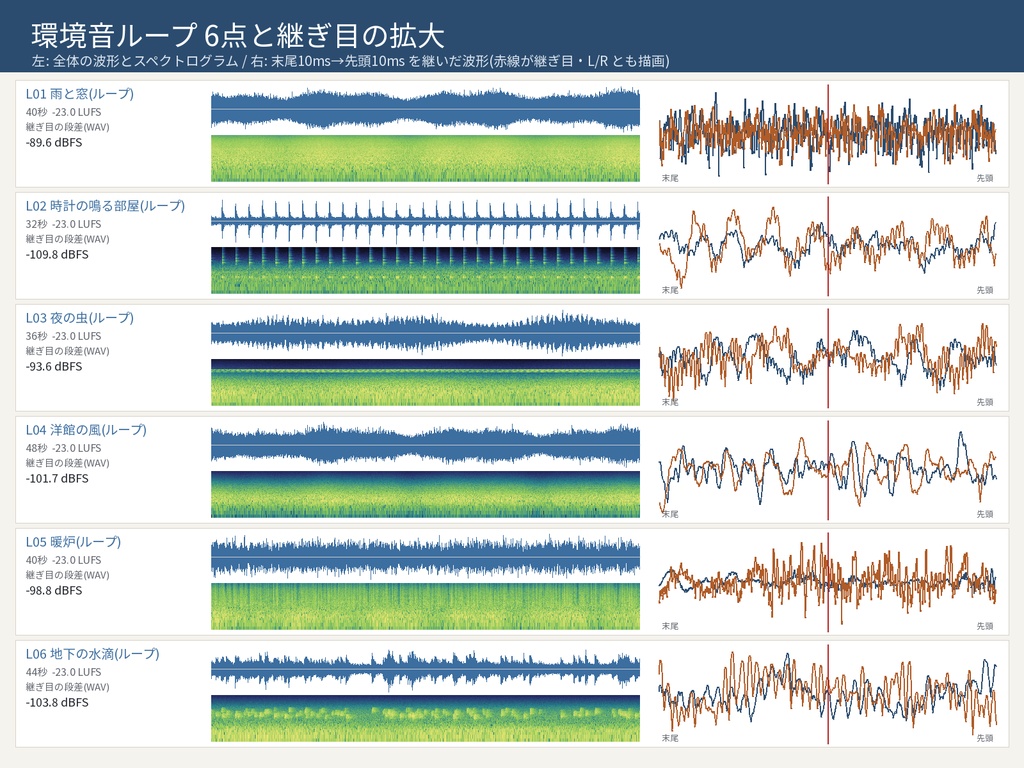The height and width of the screenshot is (768, 1024).
Task: Click the full waveform of L04 洋館の風
Action: (425, 444)
